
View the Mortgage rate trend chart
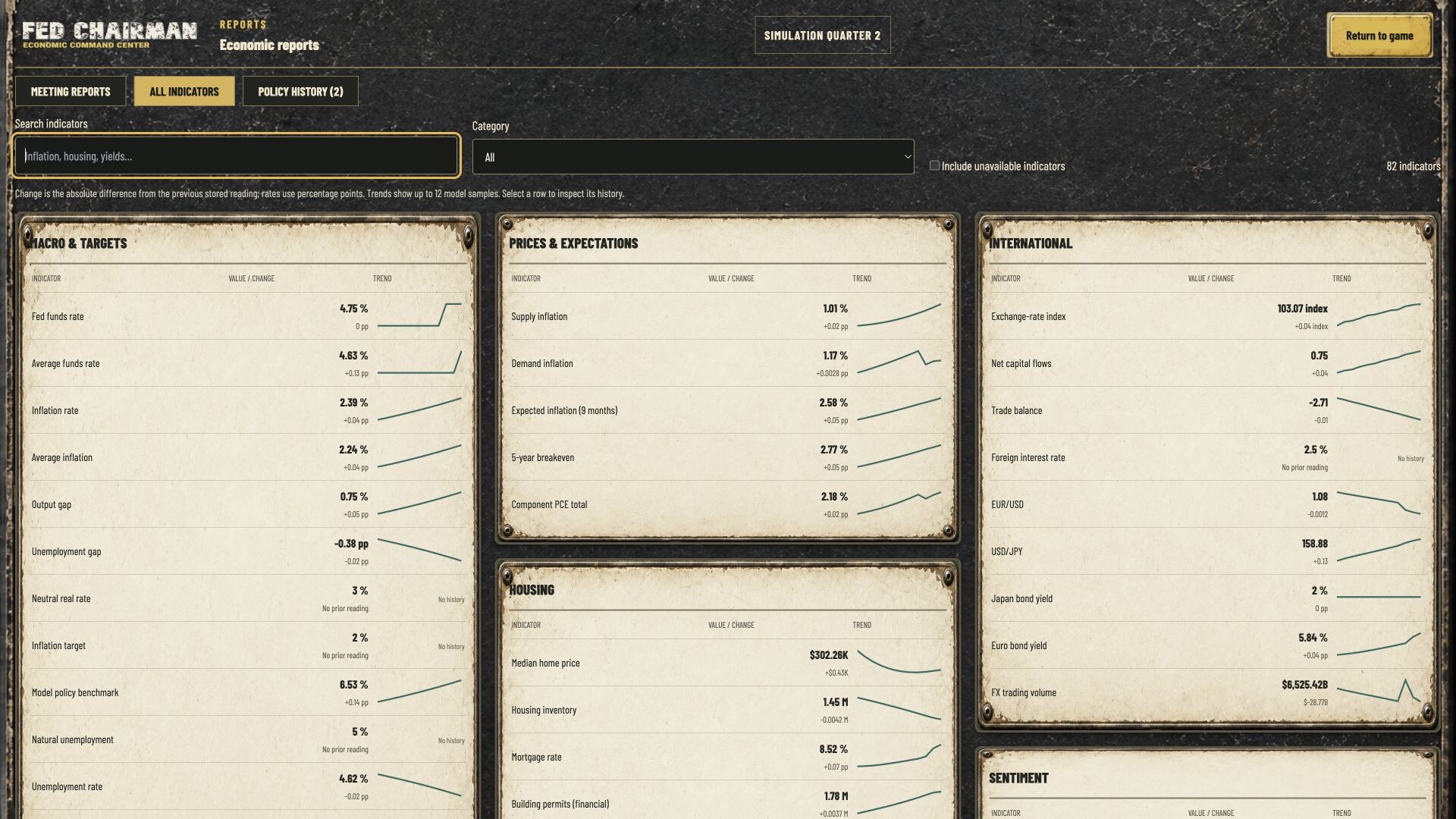point(899,756)
